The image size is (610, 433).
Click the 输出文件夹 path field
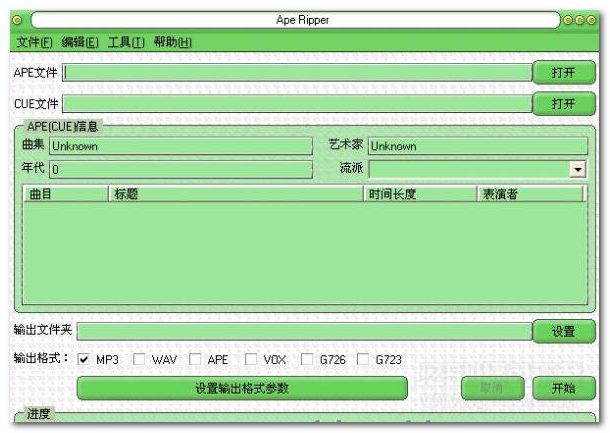(305, 331)
